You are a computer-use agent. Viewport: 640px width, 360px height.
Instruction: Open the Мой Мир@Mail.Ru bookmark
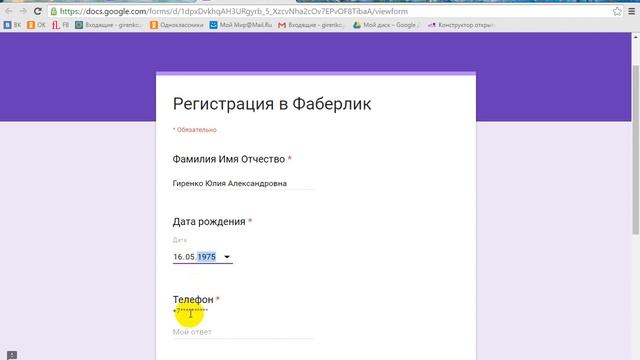[241, 25]
